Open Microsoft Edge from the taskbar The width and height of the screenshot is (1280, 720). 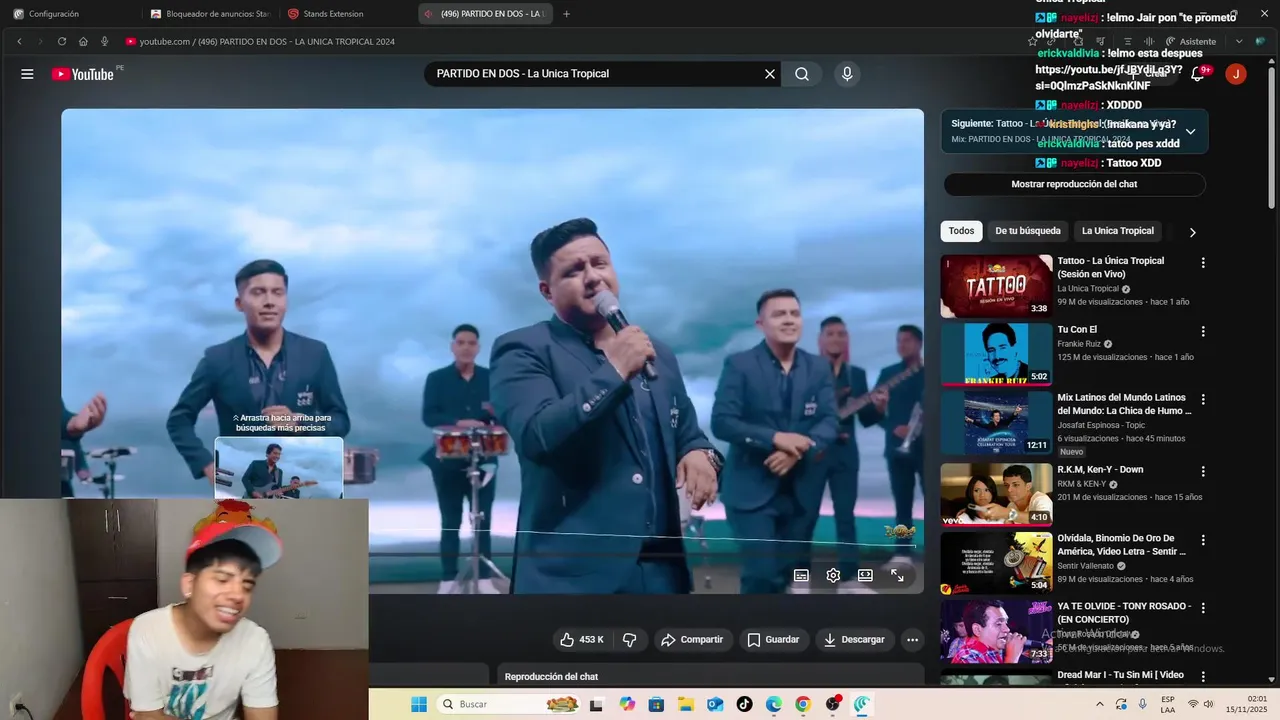tap(774, 704)
